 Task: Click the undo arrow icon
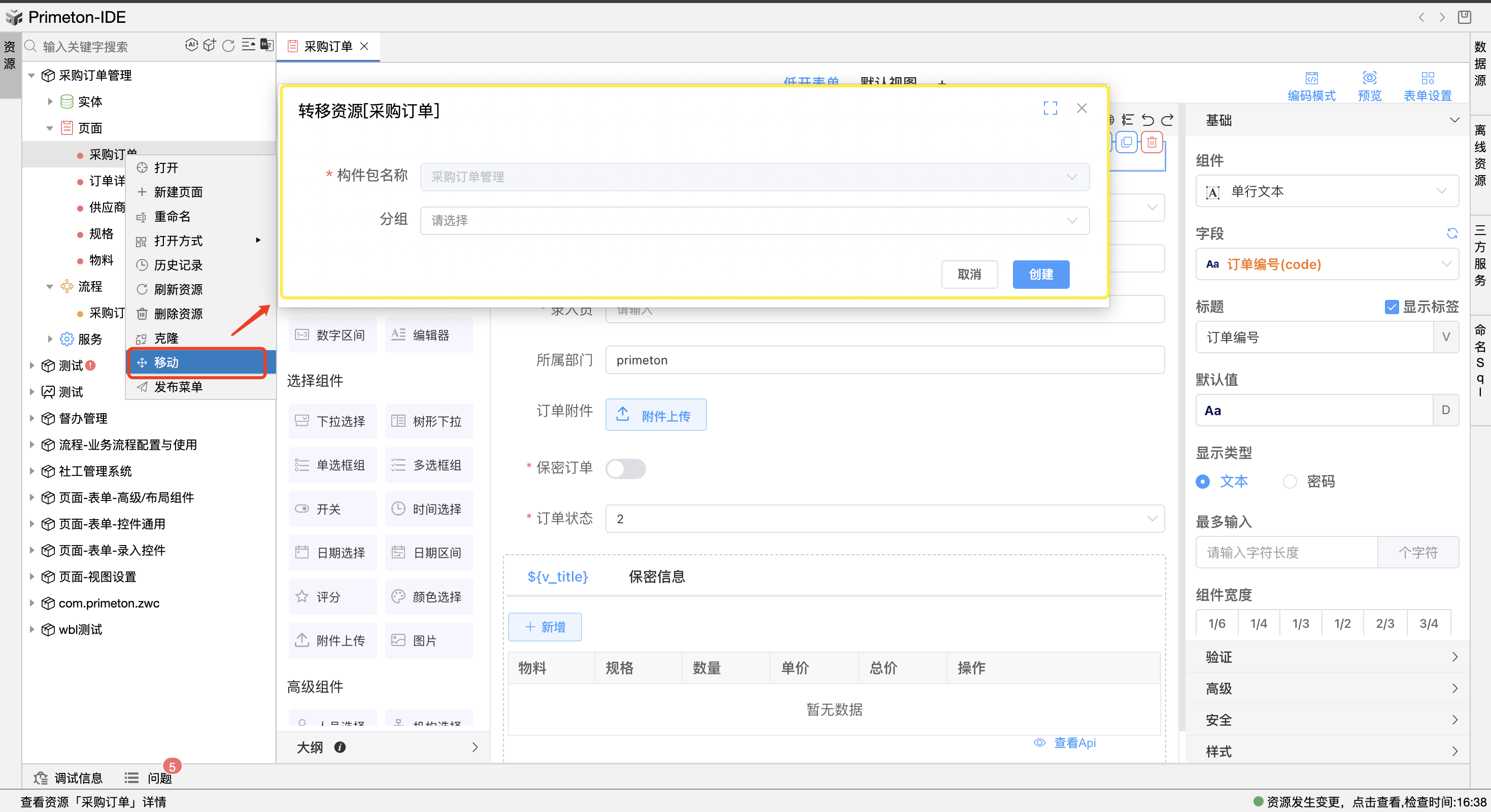[1148, 120]
